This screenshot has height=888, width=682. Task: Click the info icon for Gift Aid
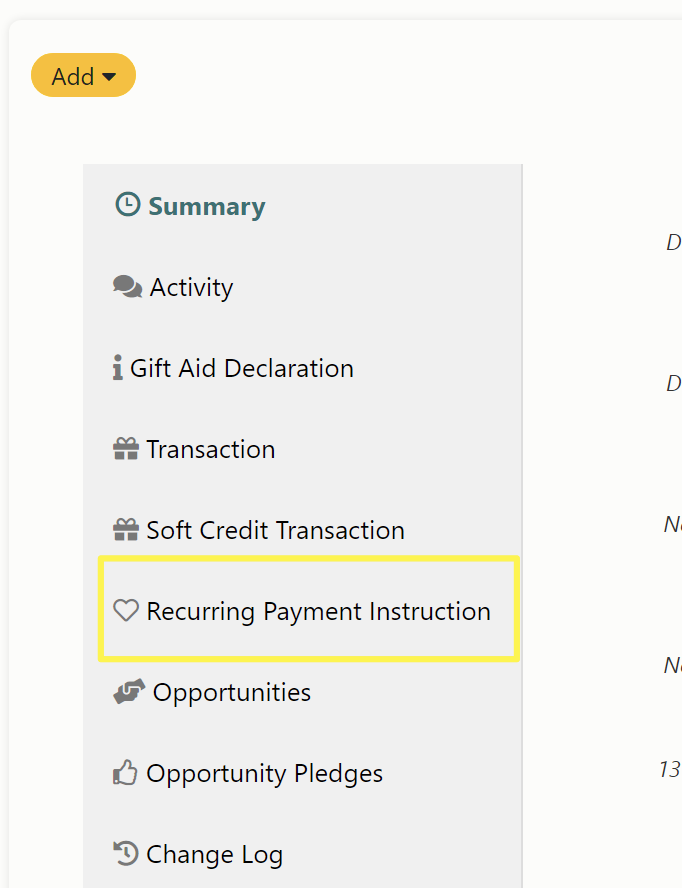117,368
